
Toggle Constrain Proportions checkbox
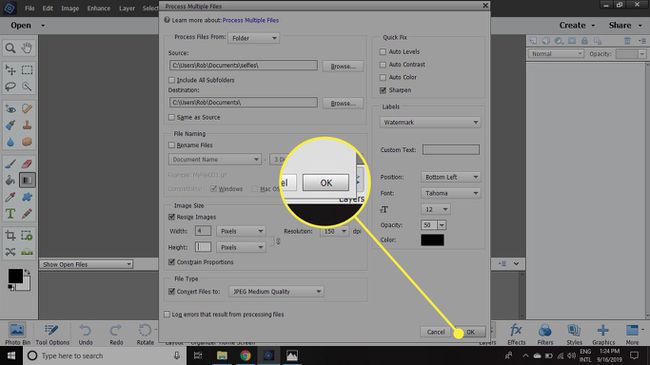[x=172, y=262]
